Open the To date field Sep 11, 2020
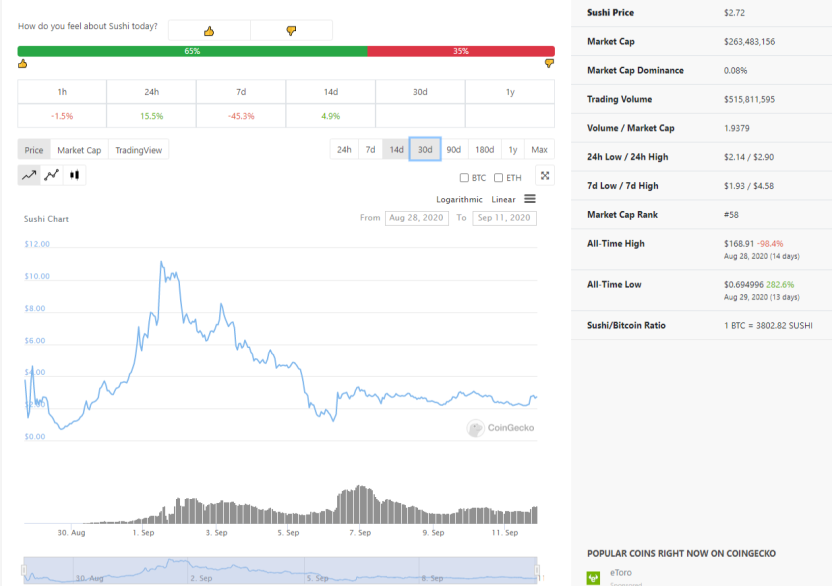 pos(504,218)
